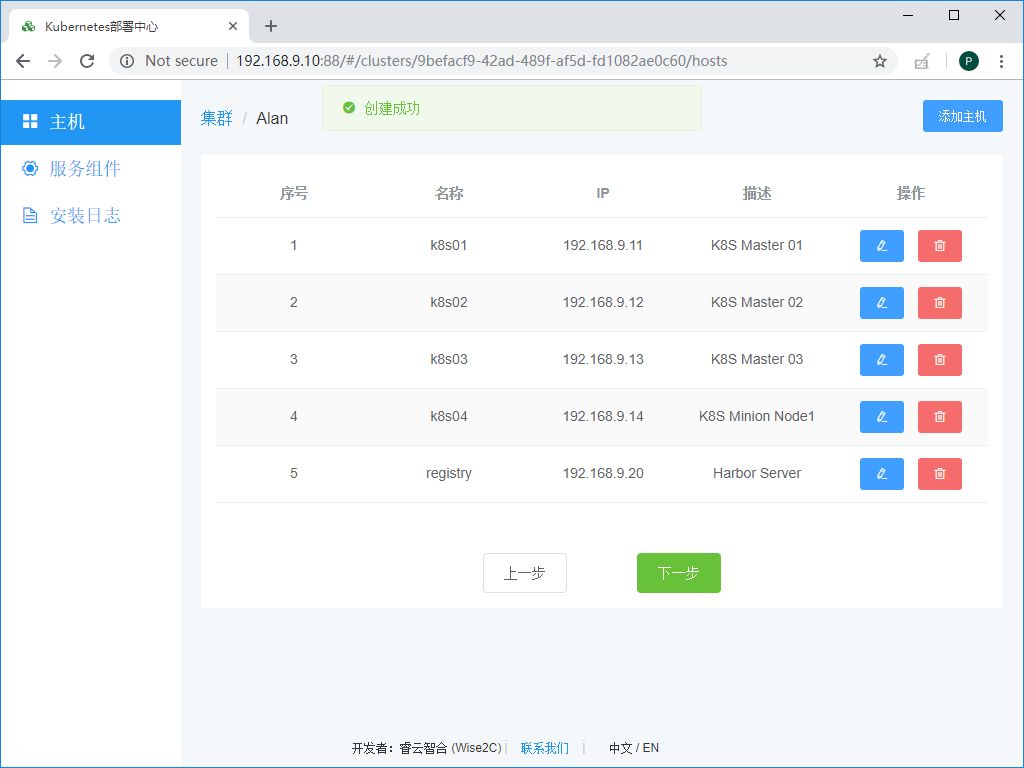Click IP address 192.168.9.20

(603, 473)
